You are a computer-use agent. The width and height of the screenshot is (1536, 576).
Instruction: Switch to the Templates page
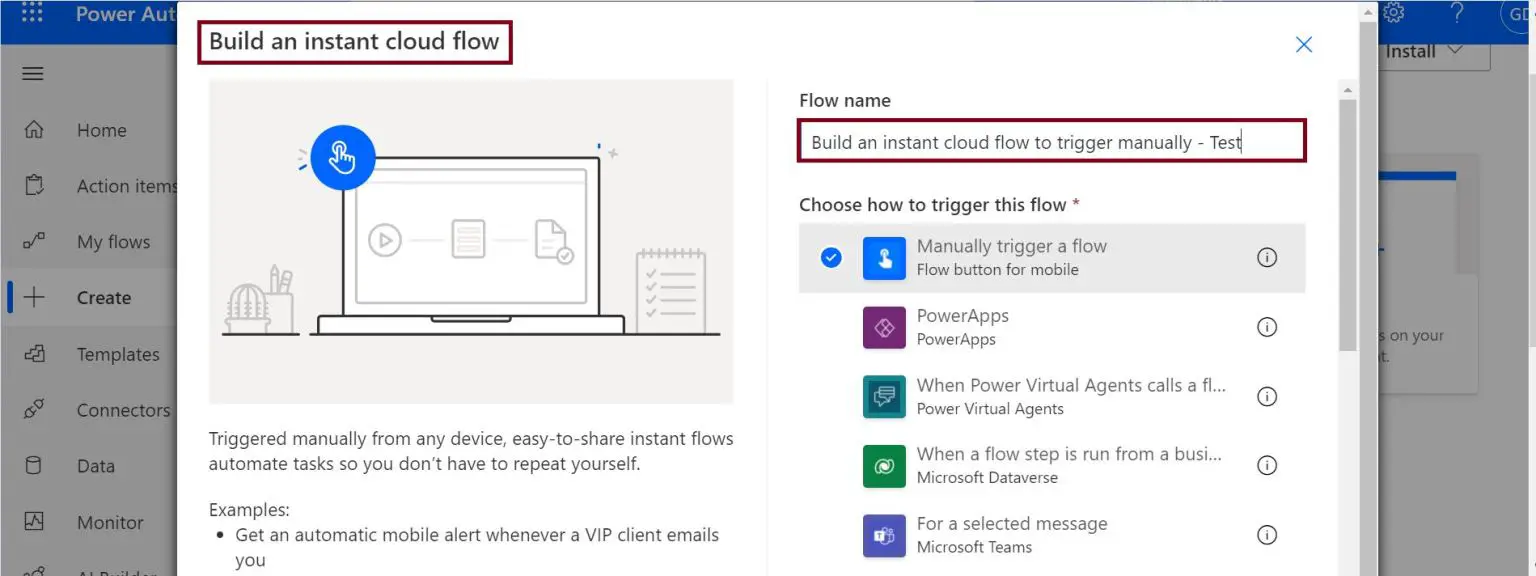118,354
